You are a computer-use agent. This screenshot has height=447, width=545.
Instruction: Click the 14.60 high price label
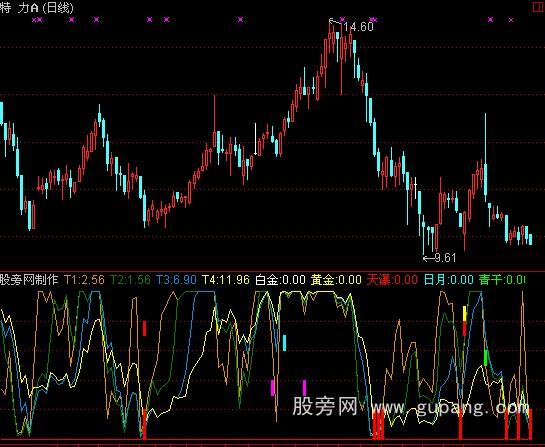click(x=358, y=27)
